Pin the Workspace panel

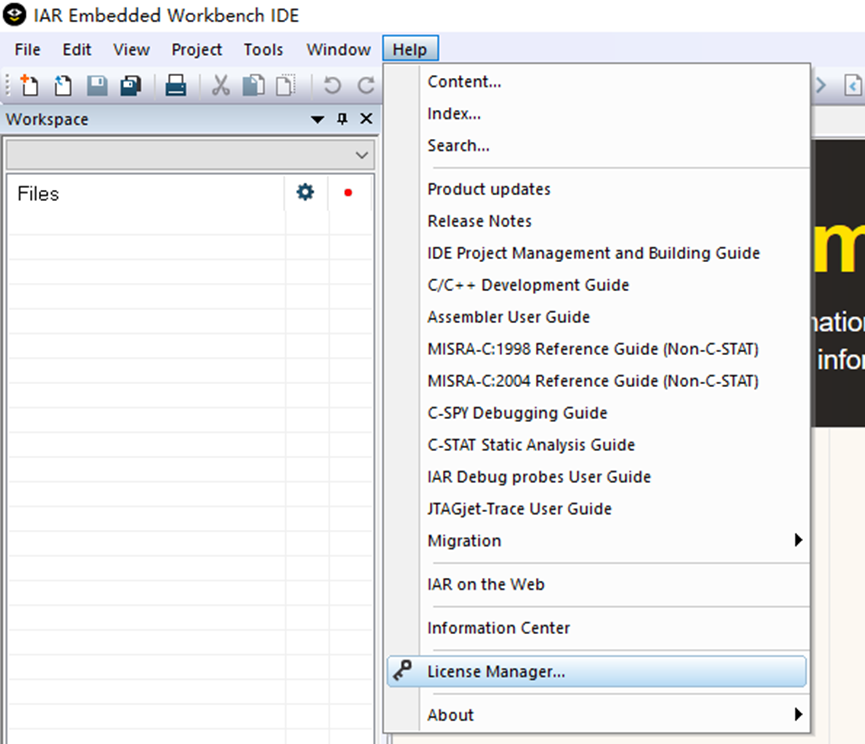pyautogui.click(x=342, y=119)
